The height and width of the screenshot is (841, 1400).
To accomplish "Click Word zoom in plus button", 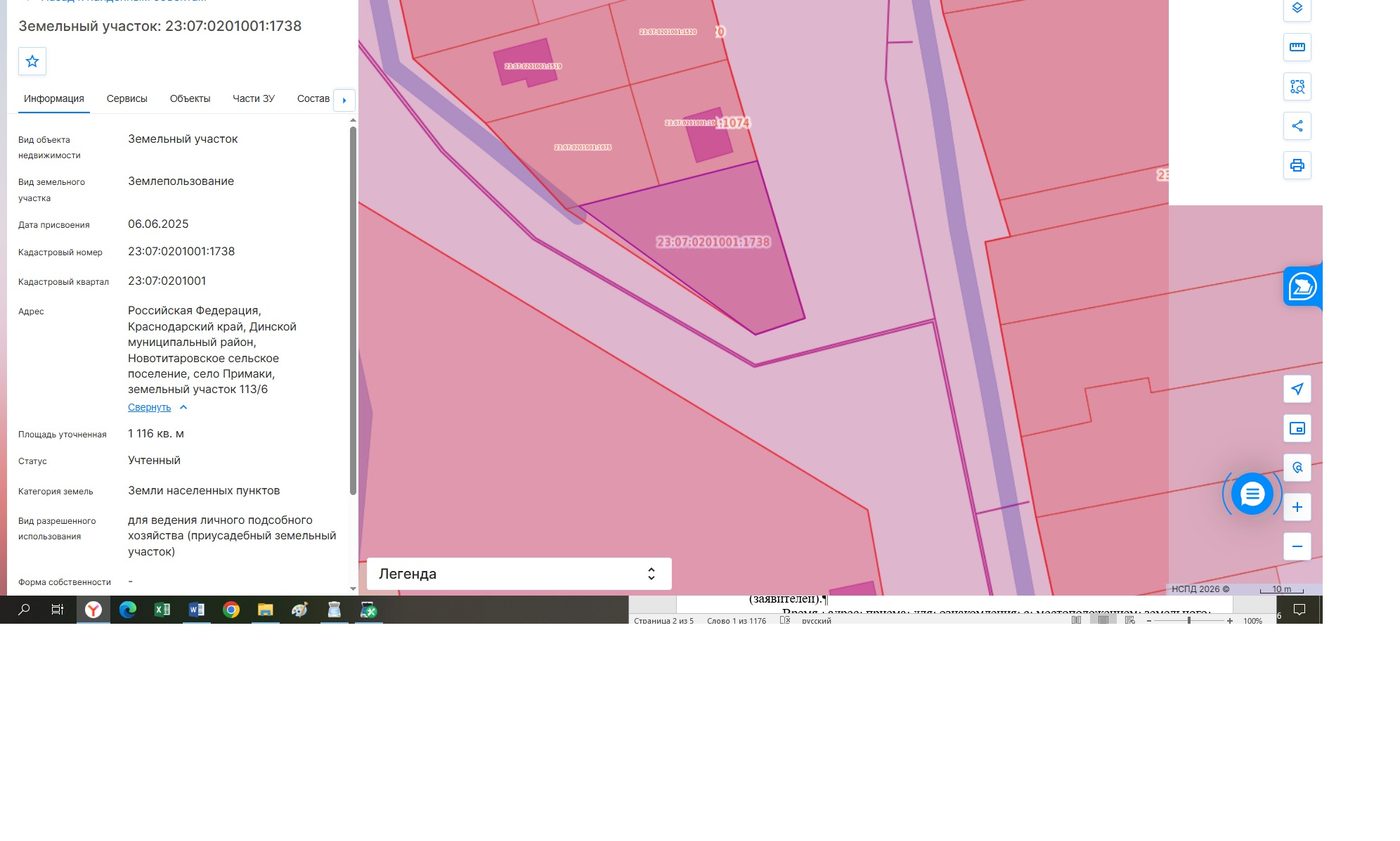I will point(1230,621).
